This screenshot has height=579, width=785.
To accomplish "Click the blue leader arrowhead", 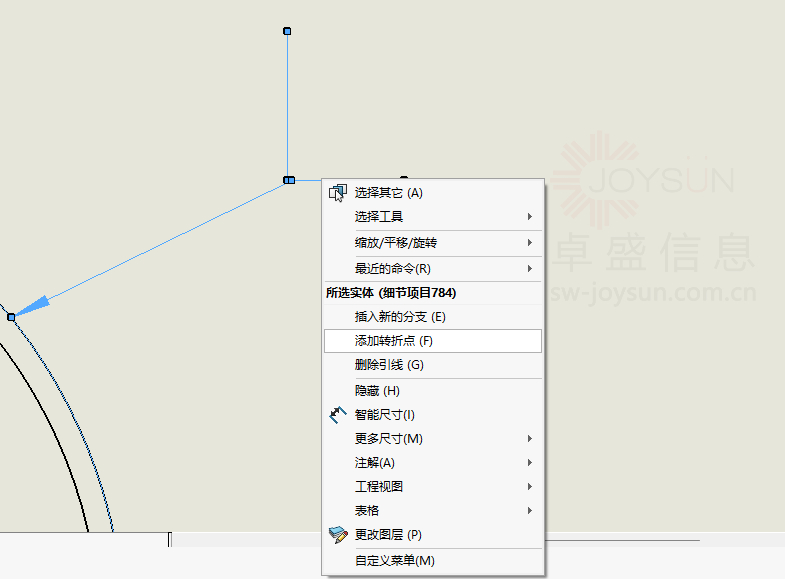I will [x=30, y=306].
